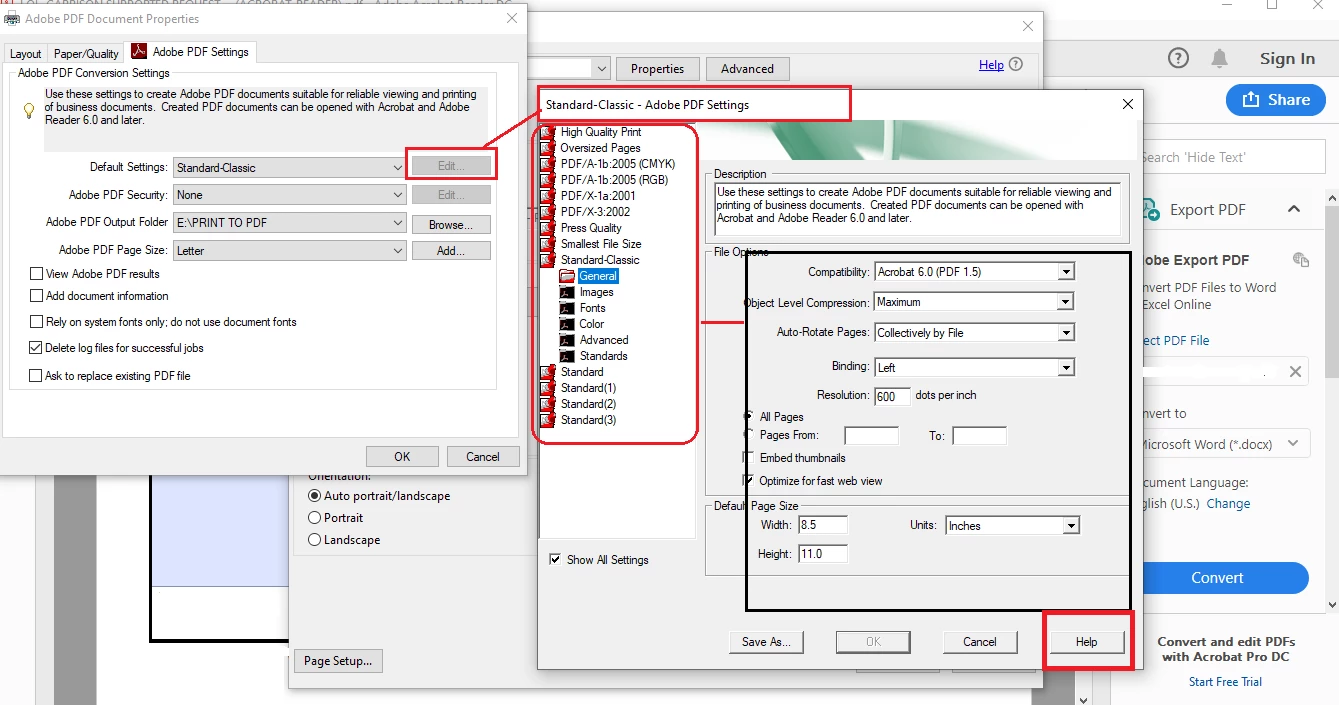Select the Adobe PDF Settings tab
Image resolution: width=1339 pixels, height=705 pixels.
191,52
